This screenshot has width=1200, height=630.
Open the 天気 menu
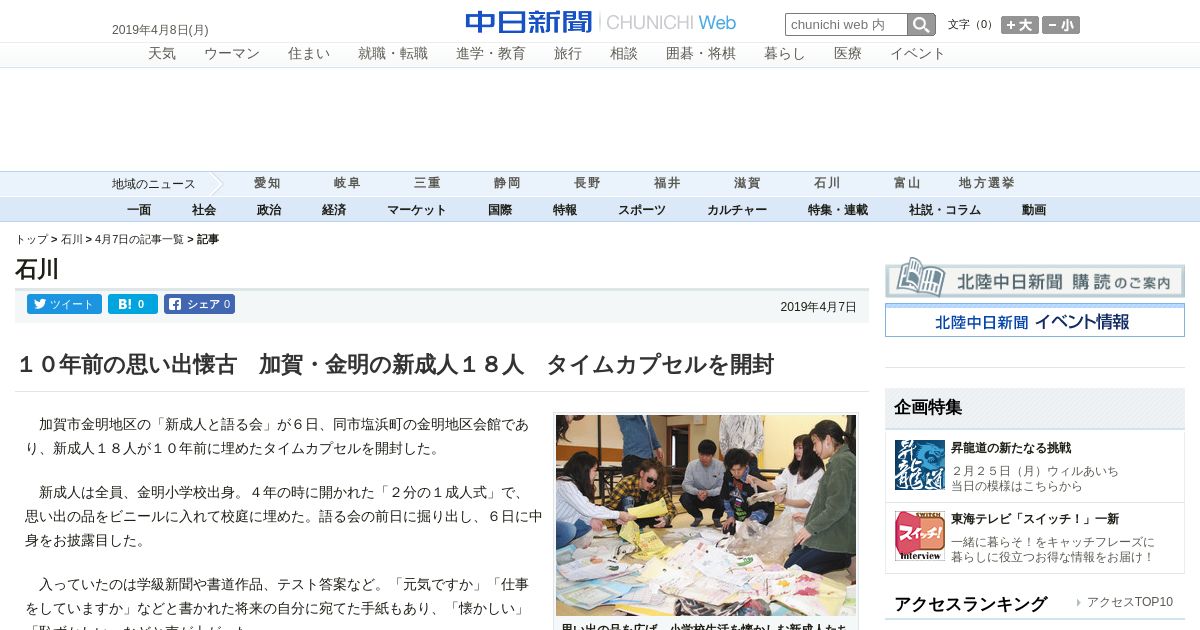pos(162,54)
